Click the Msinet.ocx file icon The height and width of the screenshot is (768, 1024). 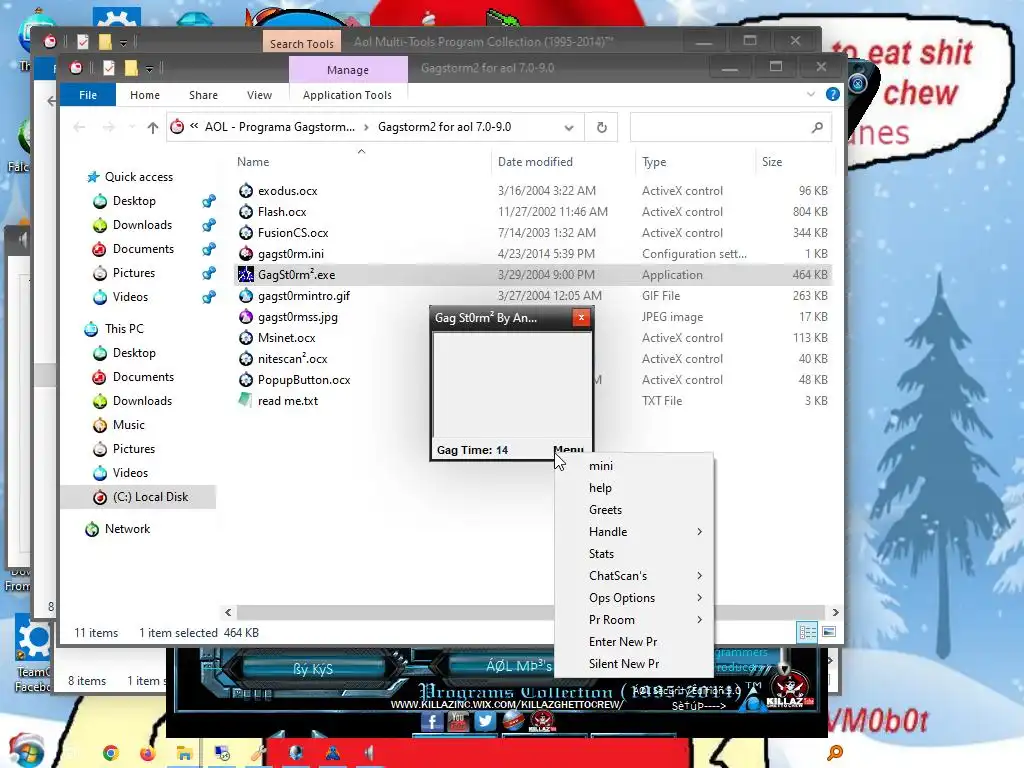[x=246, y=338]
